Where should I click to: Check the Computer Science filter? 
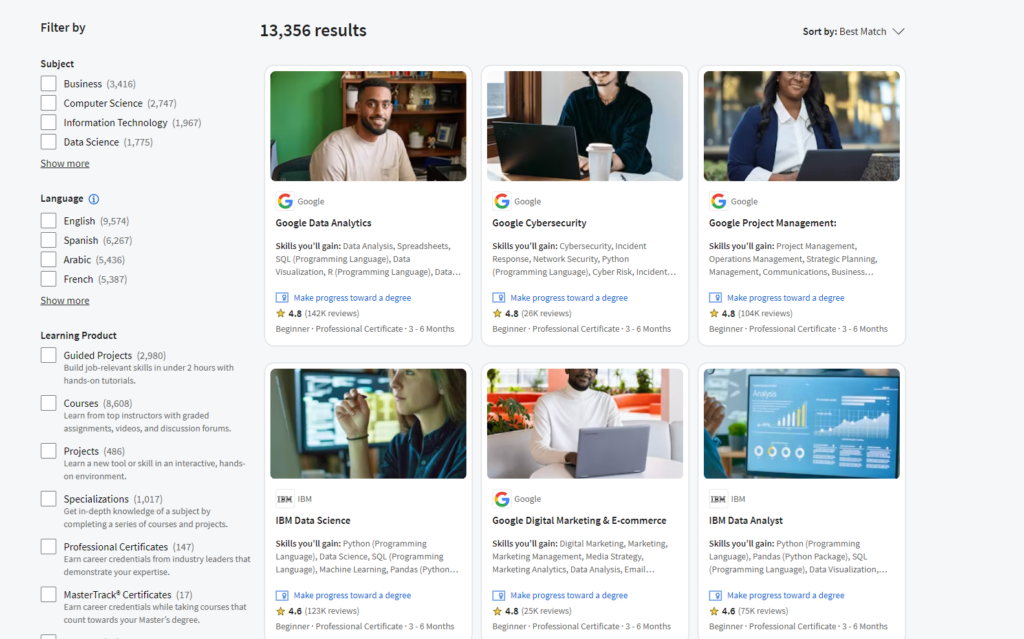pos(48,103)
